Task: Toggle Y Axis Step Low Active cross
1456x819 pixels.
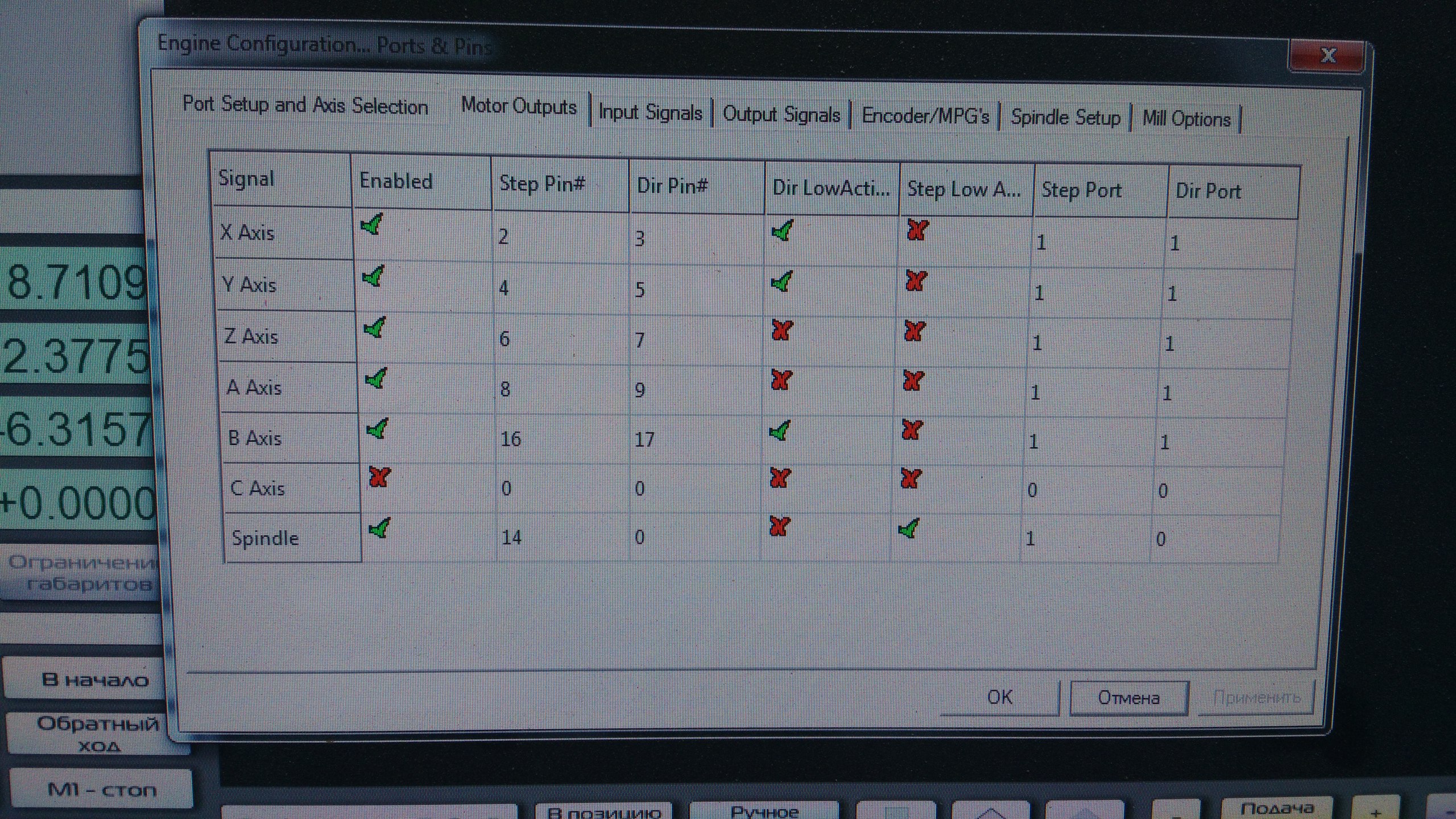Action: tap(916, 280)
